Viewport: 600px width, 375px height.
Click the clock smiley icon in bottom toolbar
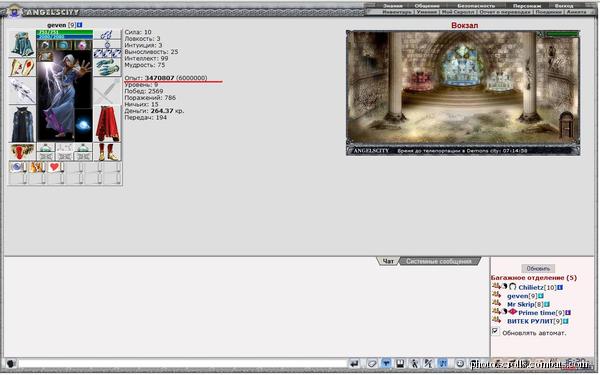point(460,364)
